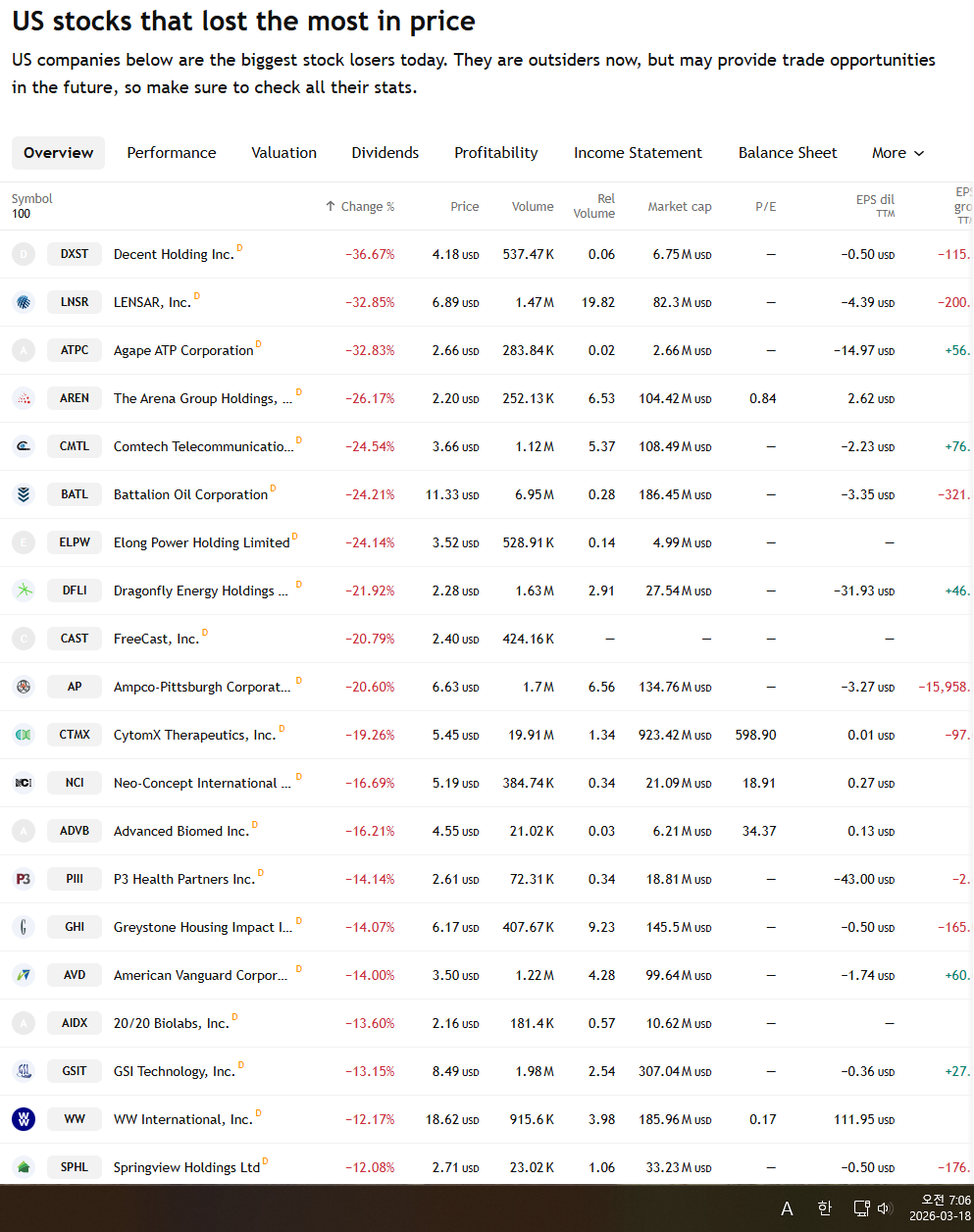
Task: Open the PIII ticker symbol badge
Action: [75, 879]
